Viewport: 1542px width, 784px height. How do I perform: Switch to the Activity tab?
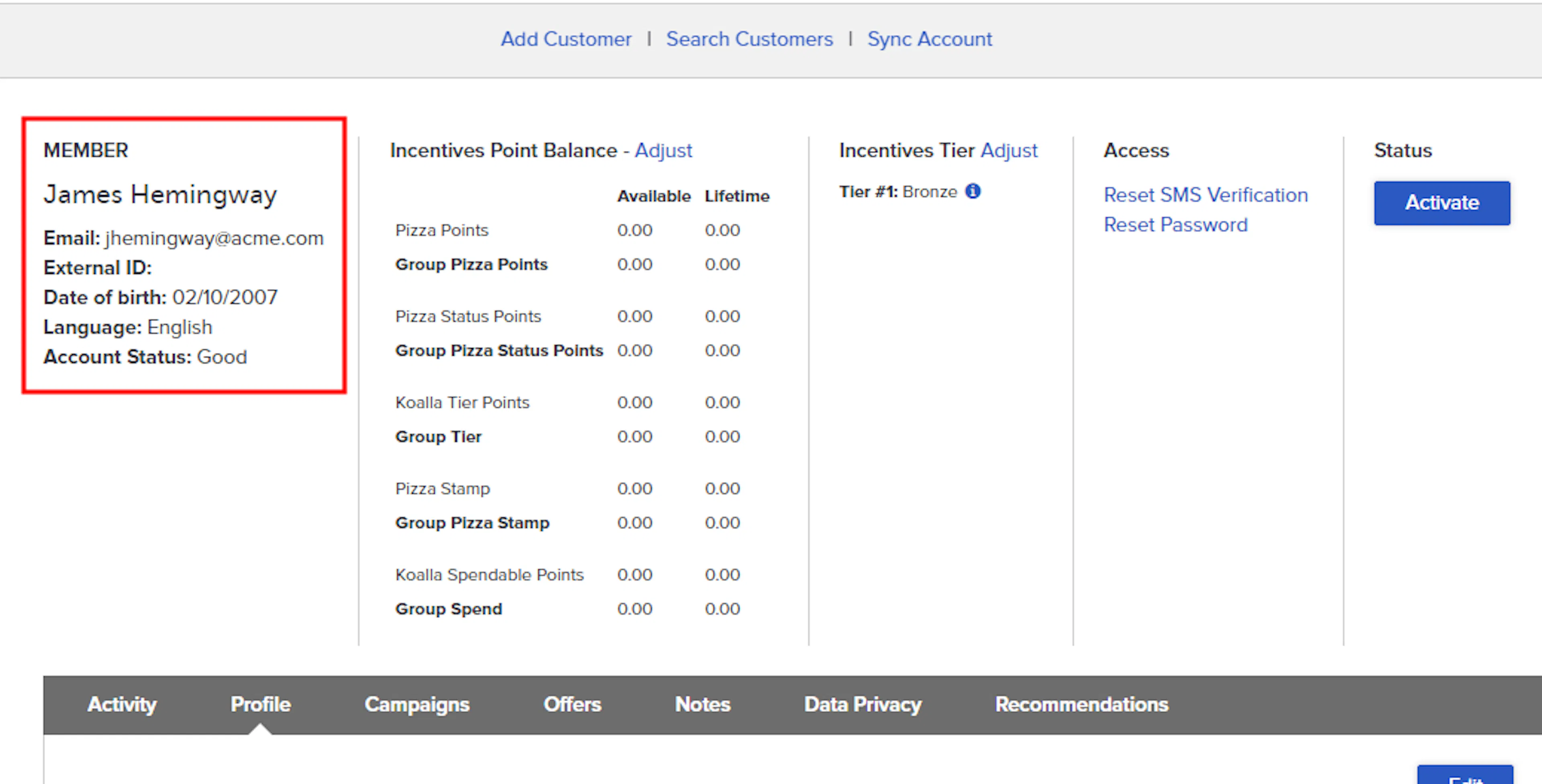pyautogui.click(x=122, y=705)
